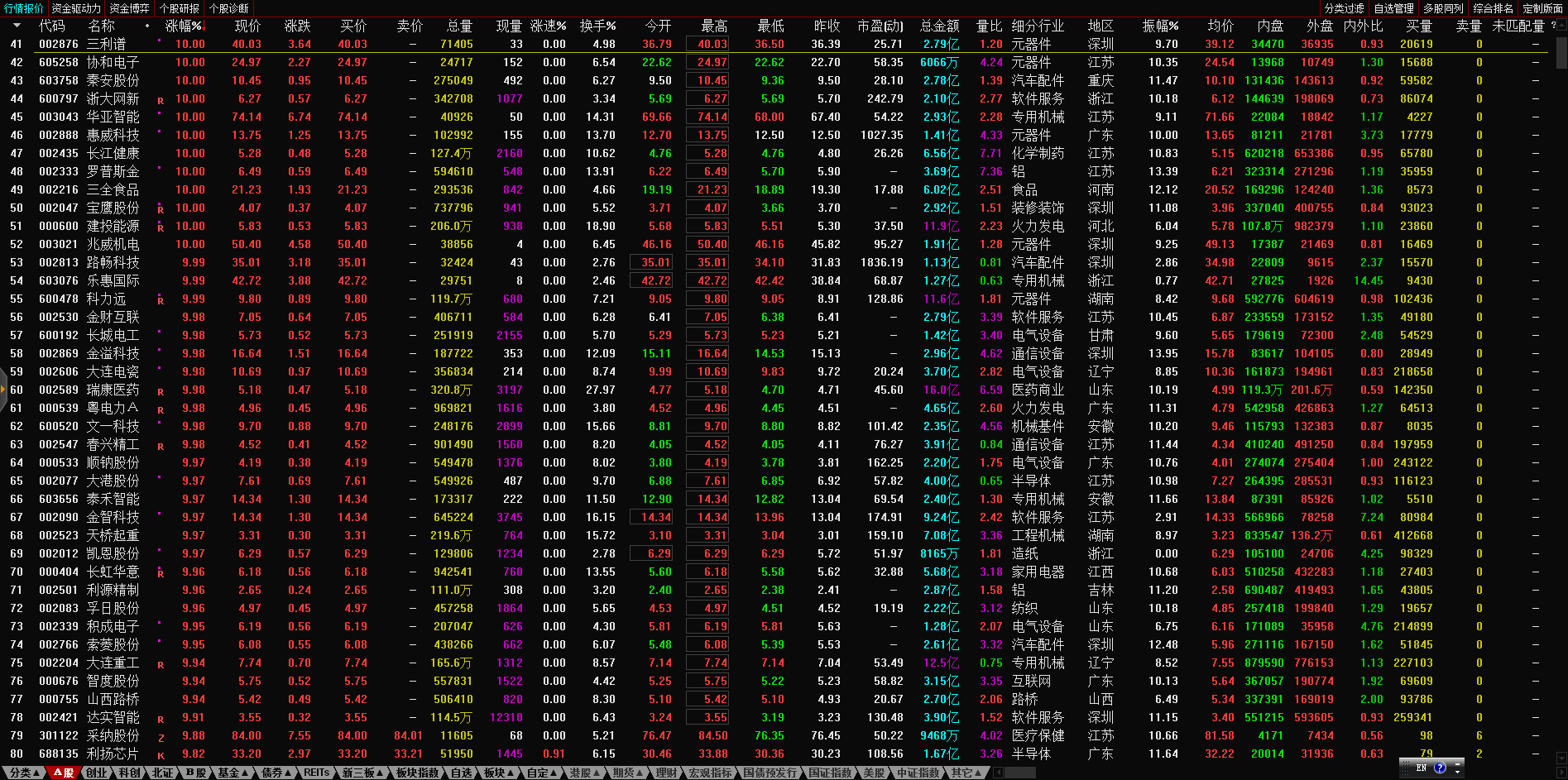Select the 三利谱 stock row
The height and width of the screenshot is (780, 1568).
tap(107, 44)
